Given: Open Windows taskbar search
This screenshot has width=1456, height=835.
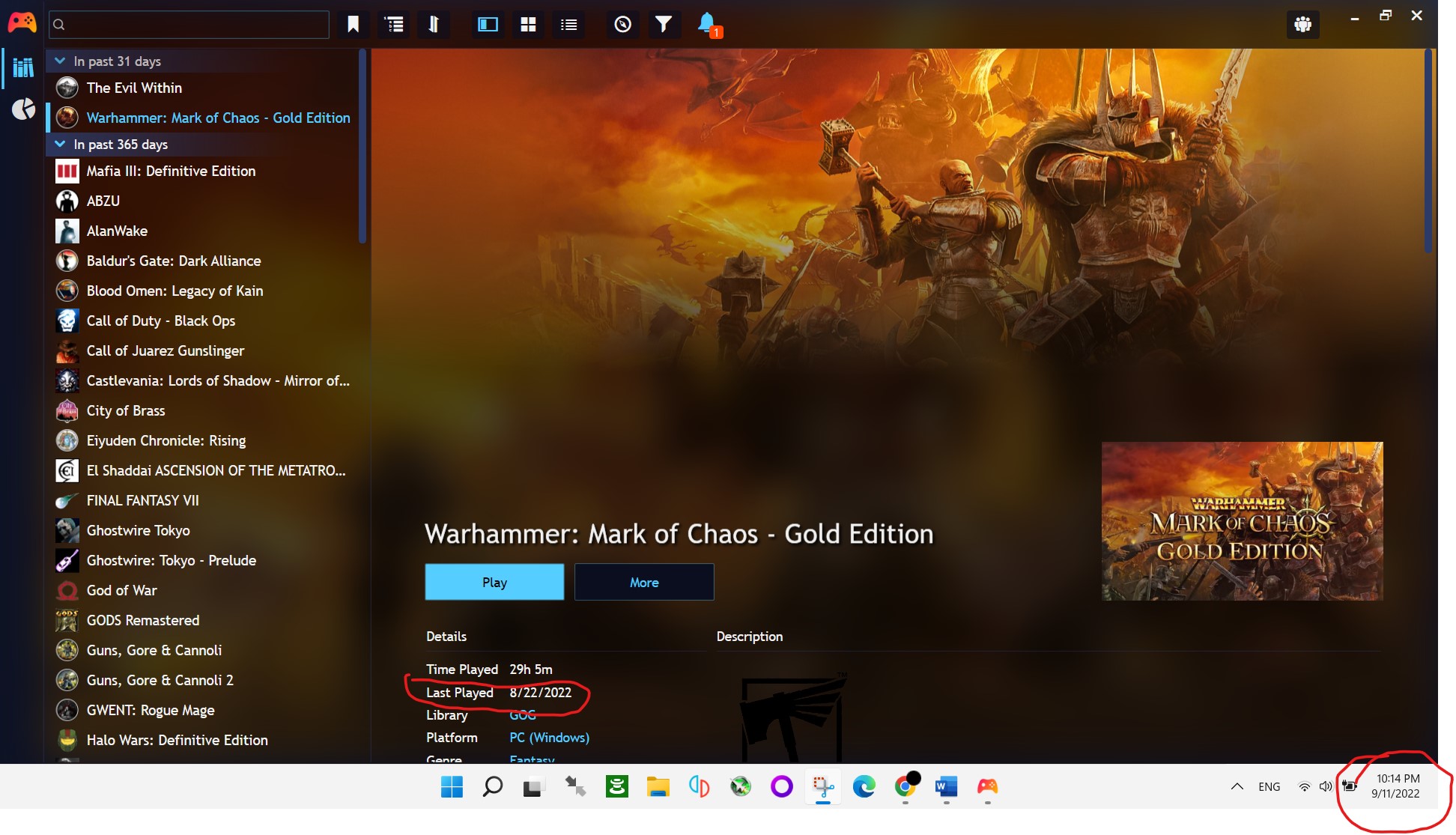Looking at the screenshot, I should tap(492, 786).
